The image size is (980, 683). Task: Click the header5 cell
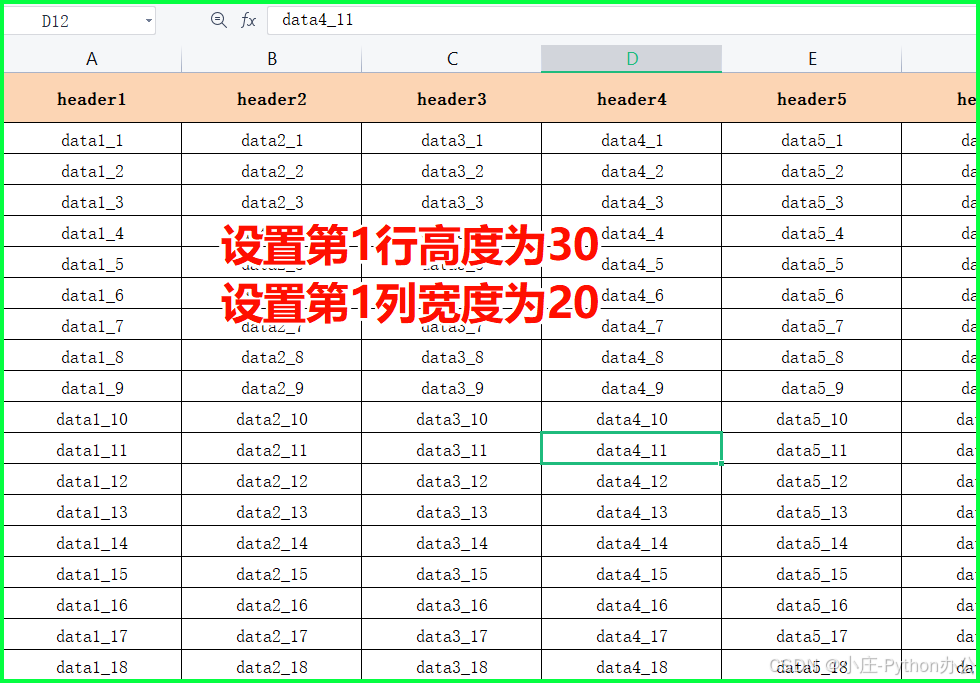[x=812, y=98]
